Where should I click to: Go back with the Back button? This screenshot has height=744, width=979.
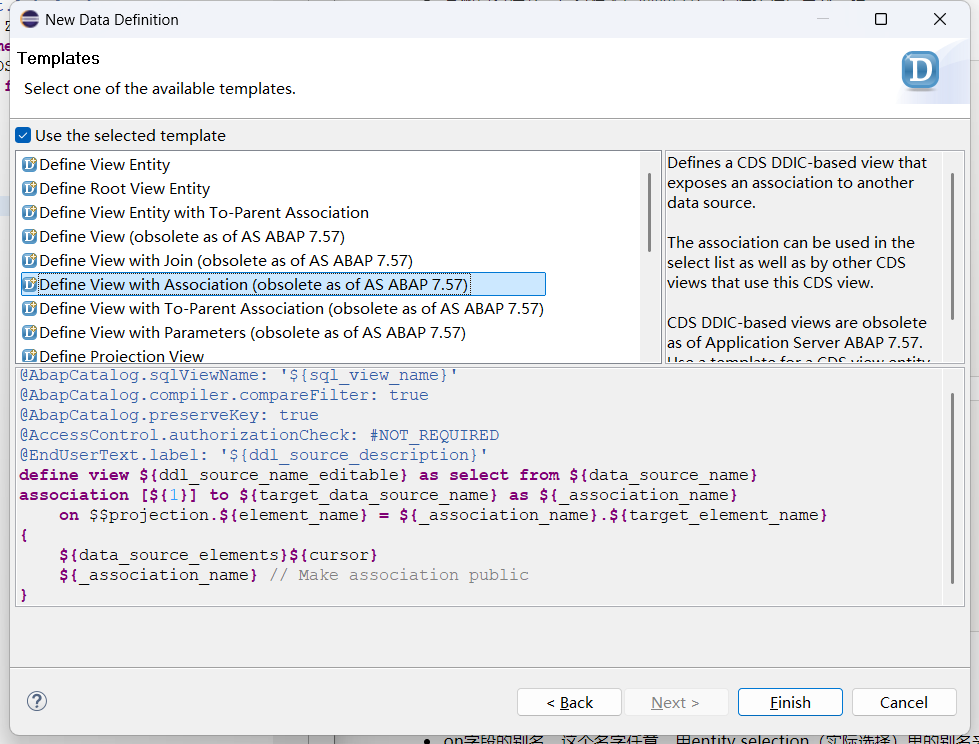point(569,702)
